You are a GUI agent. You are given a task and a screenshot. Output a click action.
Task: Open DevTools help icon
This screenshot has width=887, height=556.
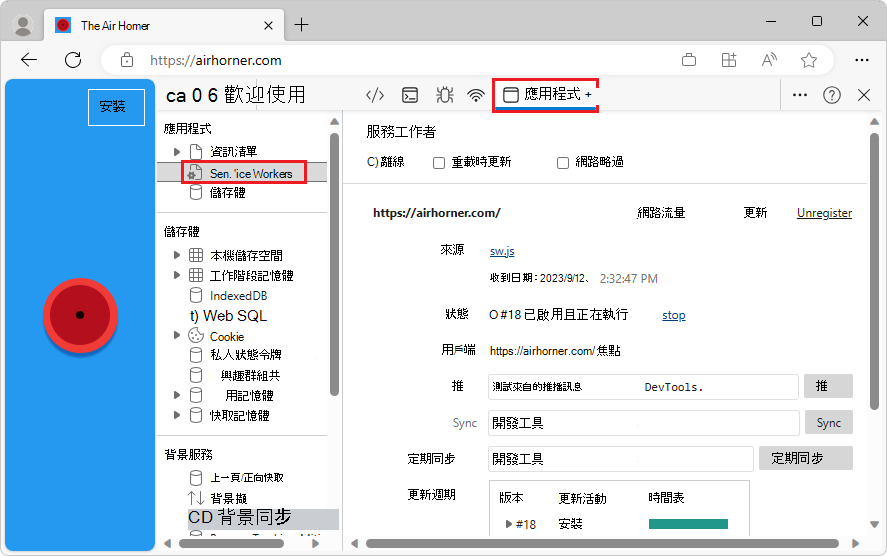(832, 95)
